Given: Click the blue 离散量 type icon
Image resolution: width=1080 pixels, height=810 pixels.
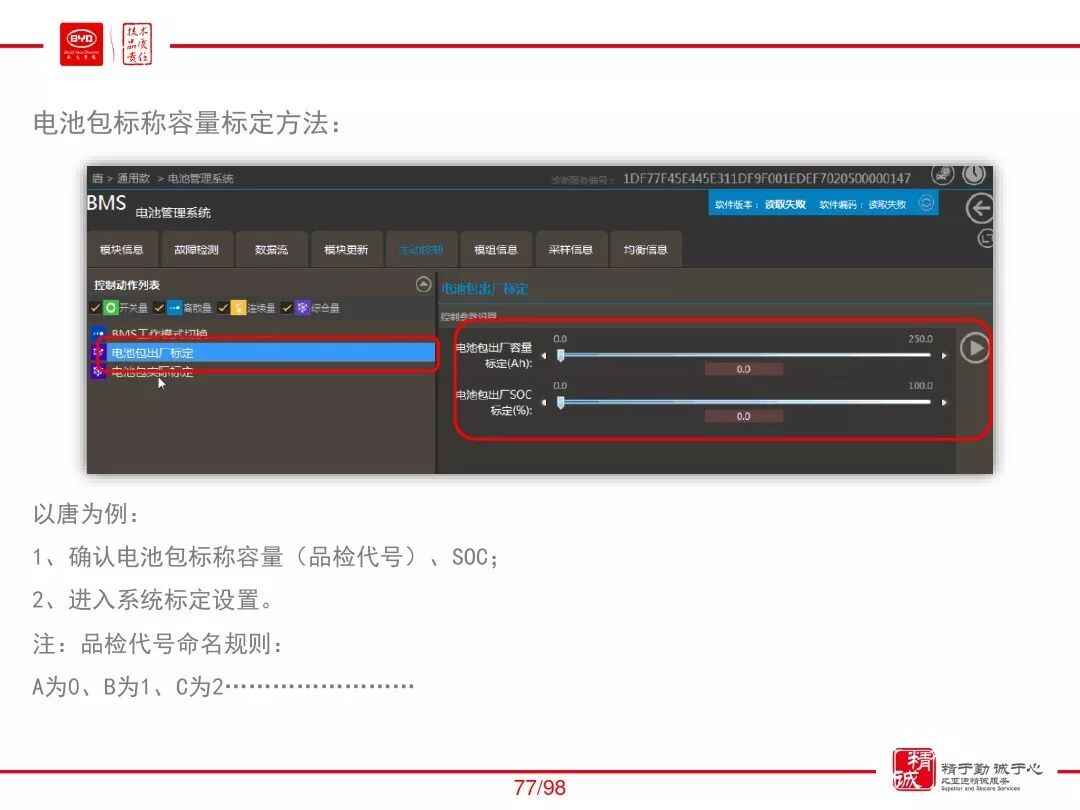Looking at the screenshot, I should coord(175,307).
